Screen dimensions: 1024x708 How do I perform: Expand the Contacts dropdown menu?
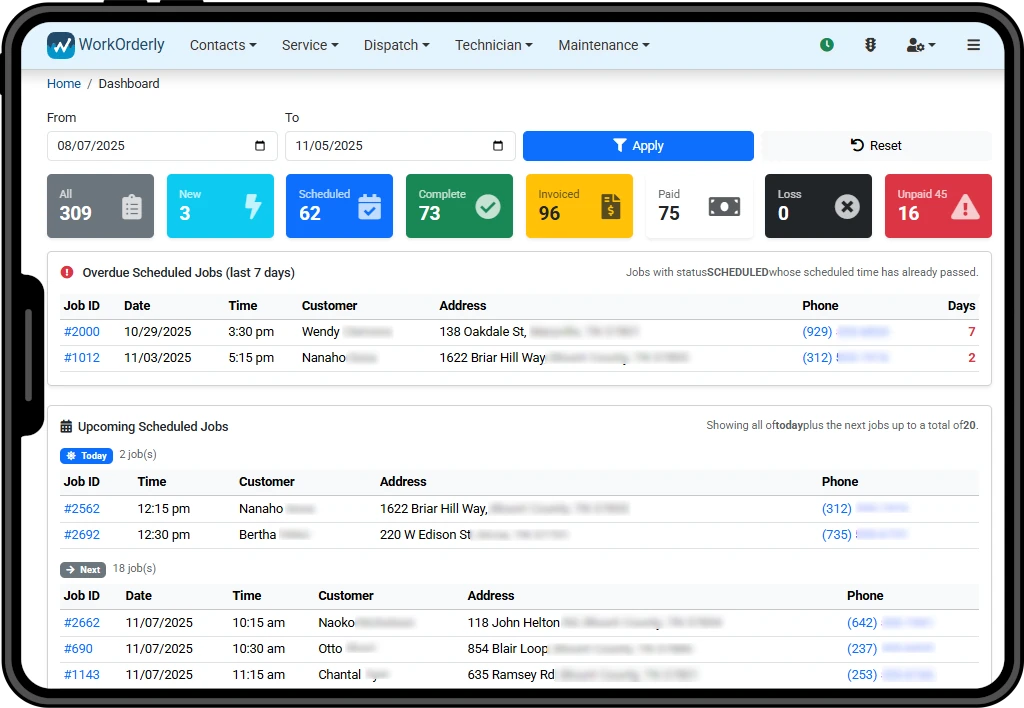(x=223, y=45)
